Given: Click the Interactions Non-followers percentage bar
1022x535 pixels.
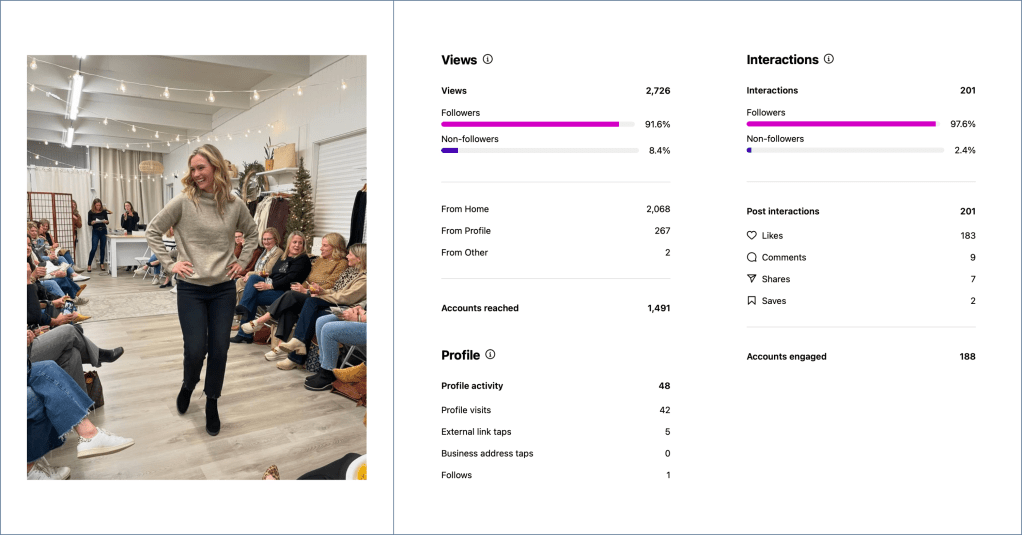Looking at the screenshot, I should tap(845, 151).
